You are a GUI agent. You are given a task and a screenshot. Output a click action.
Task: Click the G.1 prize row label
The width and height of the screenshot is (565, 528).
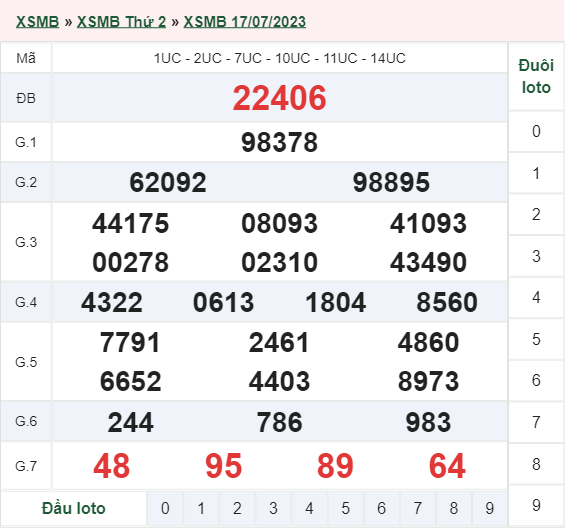pos(26,142)
